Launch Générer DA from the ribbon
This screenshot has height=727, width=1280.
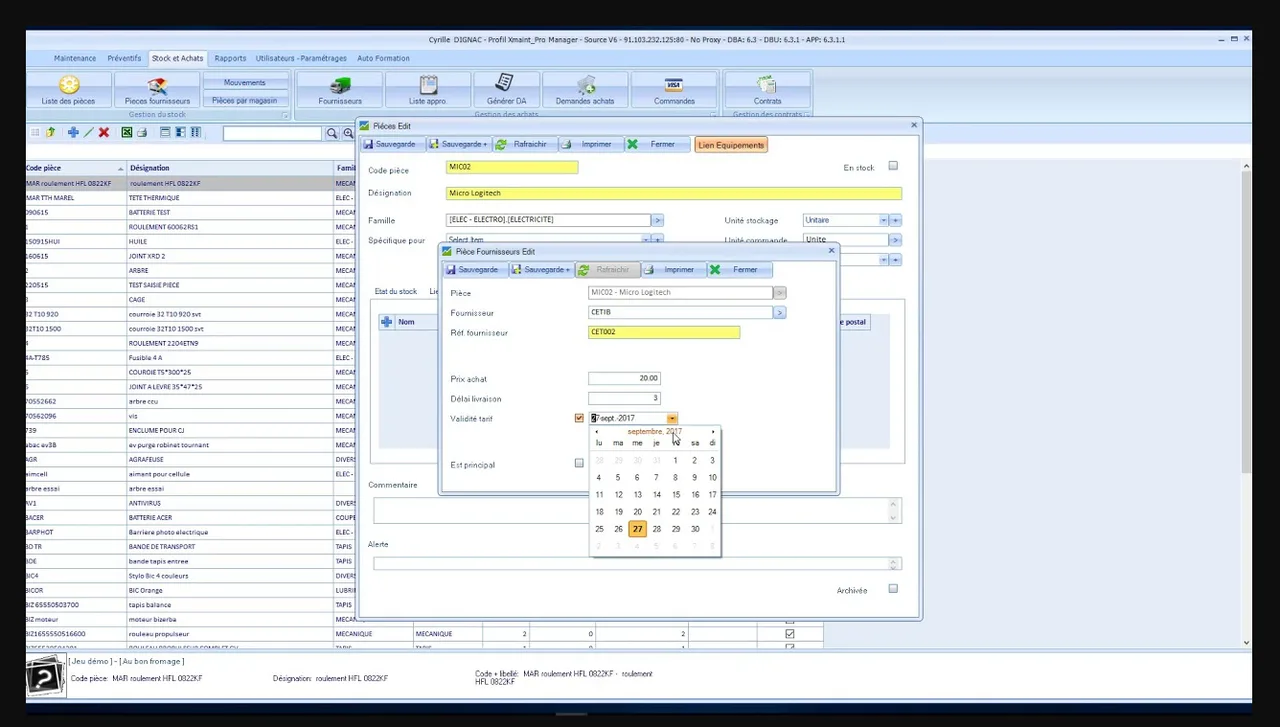click(506, 90)
